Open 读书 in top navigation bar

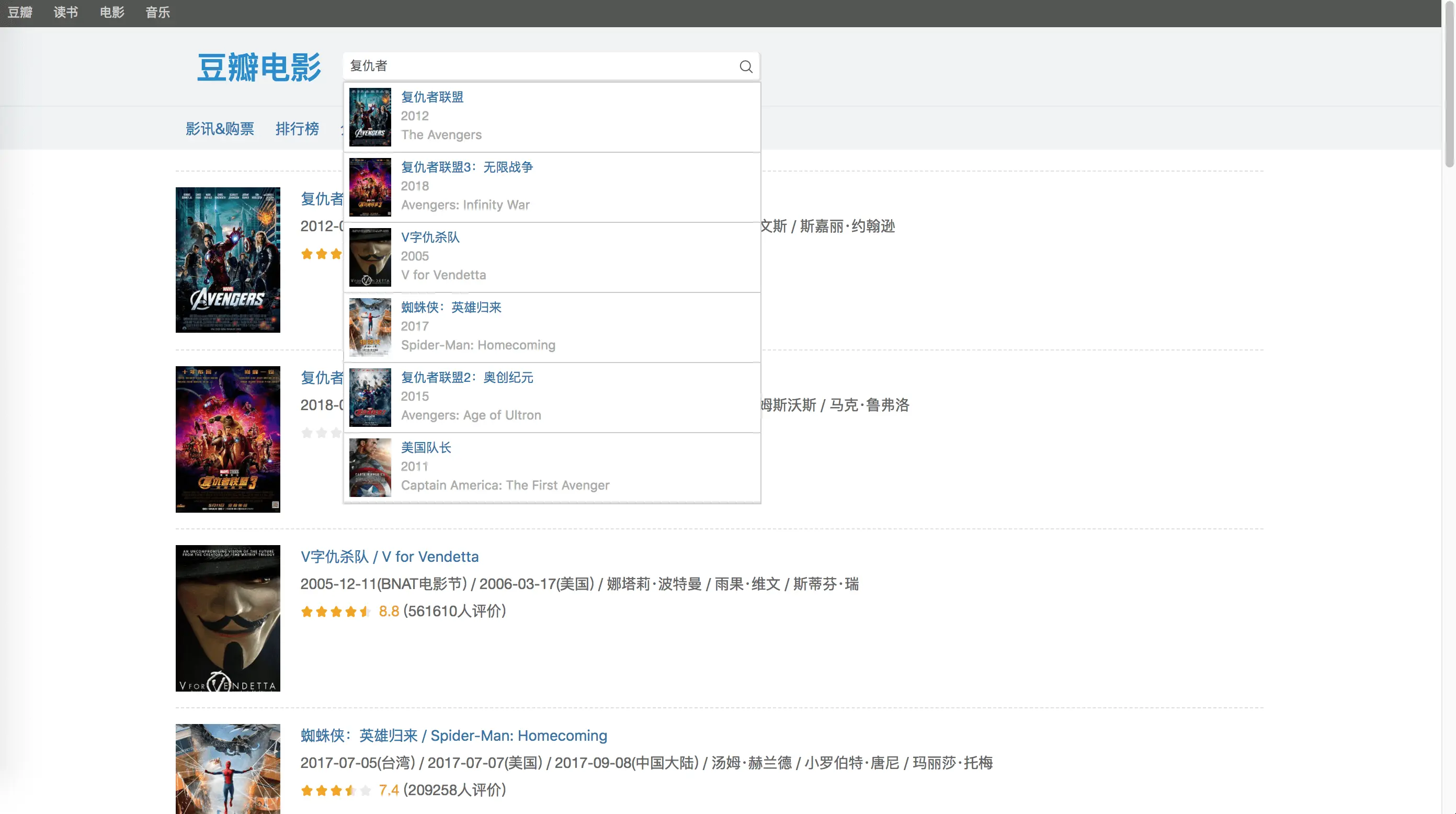(x=65, y=13)
